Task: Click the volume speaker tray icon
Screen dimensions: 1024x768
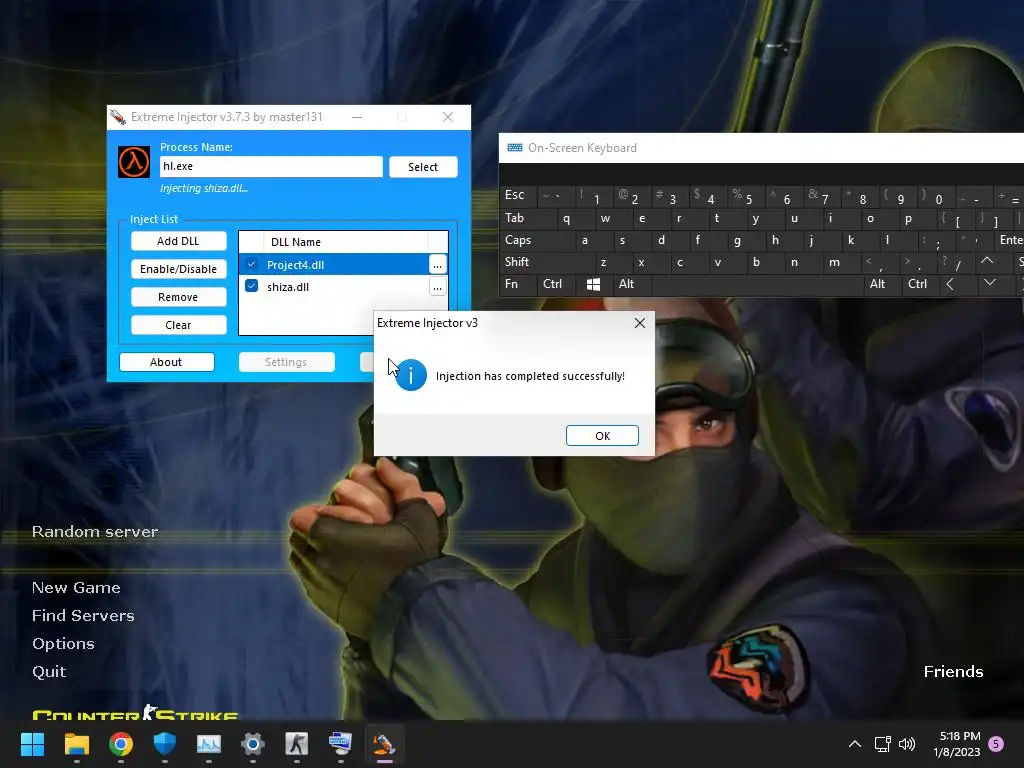Action: click(x=907, y=744)
